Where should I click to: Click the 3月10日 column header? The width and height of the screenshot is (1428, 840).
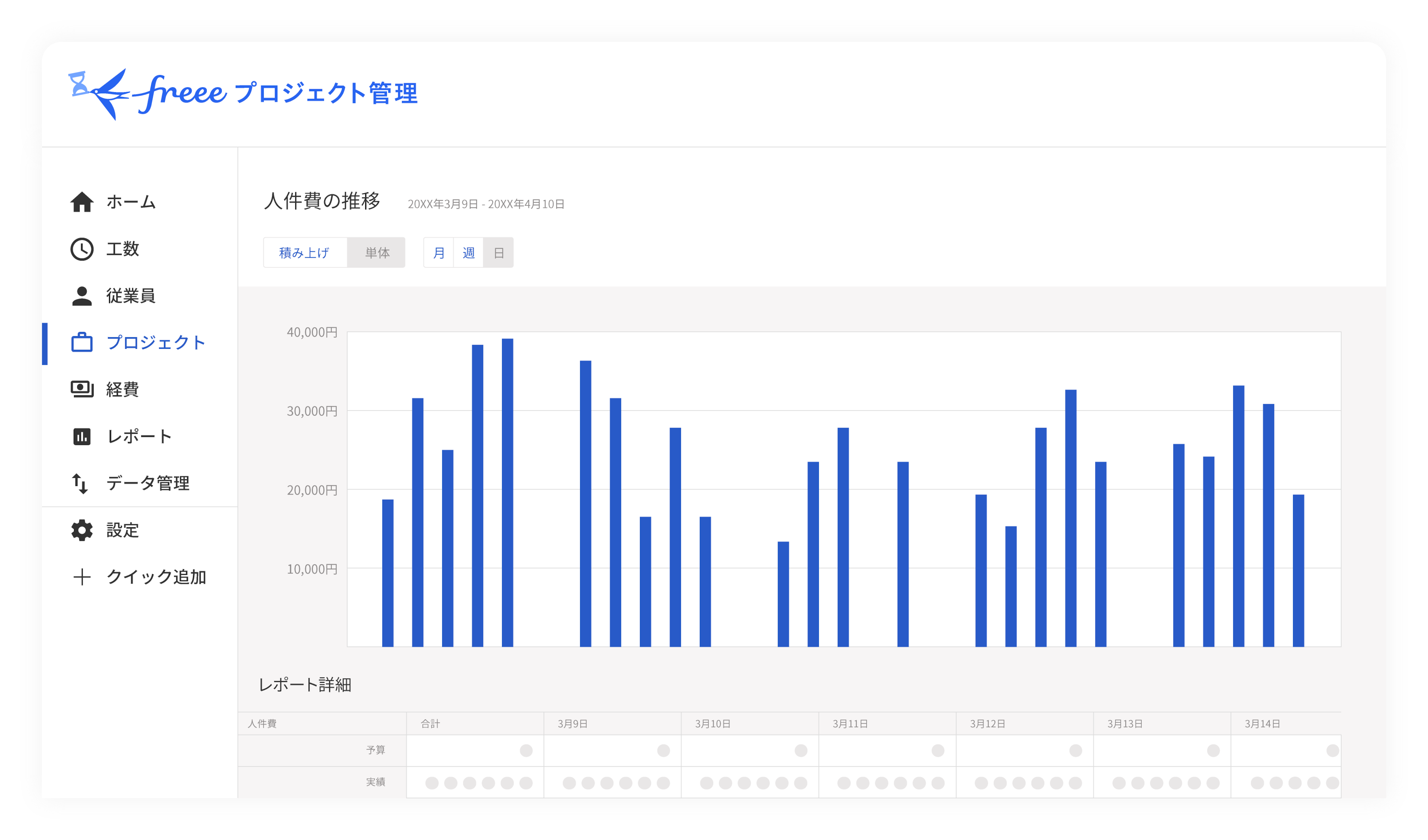pos(713,724)
